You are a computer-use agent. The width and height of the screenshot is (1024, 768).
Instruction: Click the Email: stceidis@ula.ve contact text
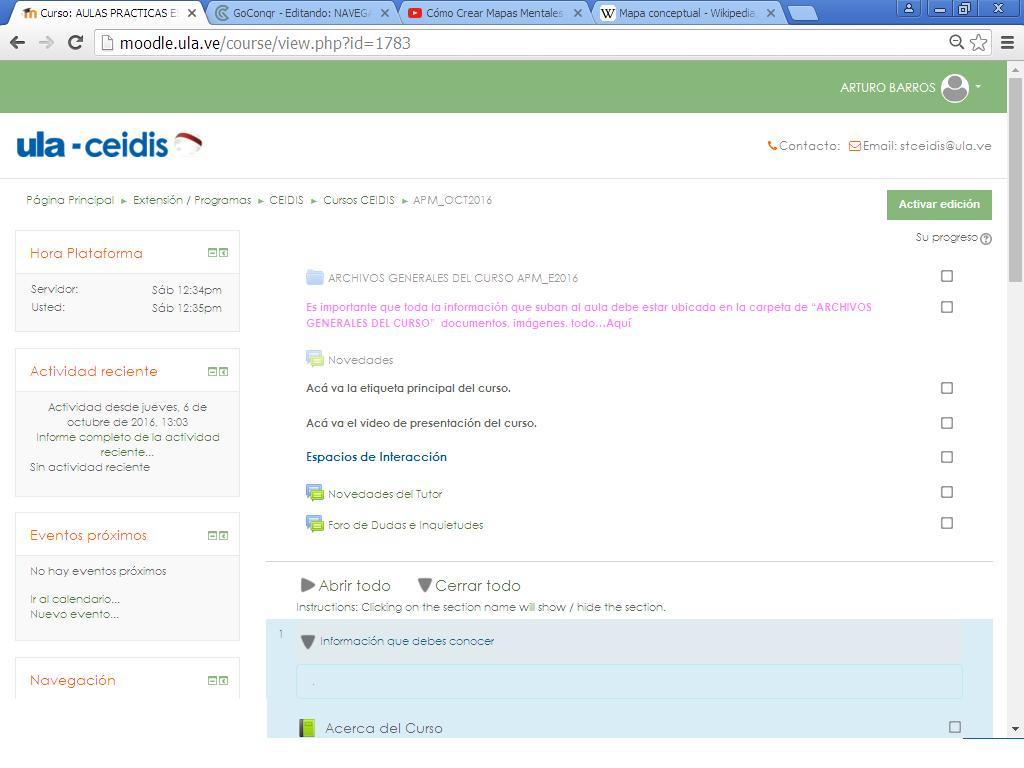(927, 146)
